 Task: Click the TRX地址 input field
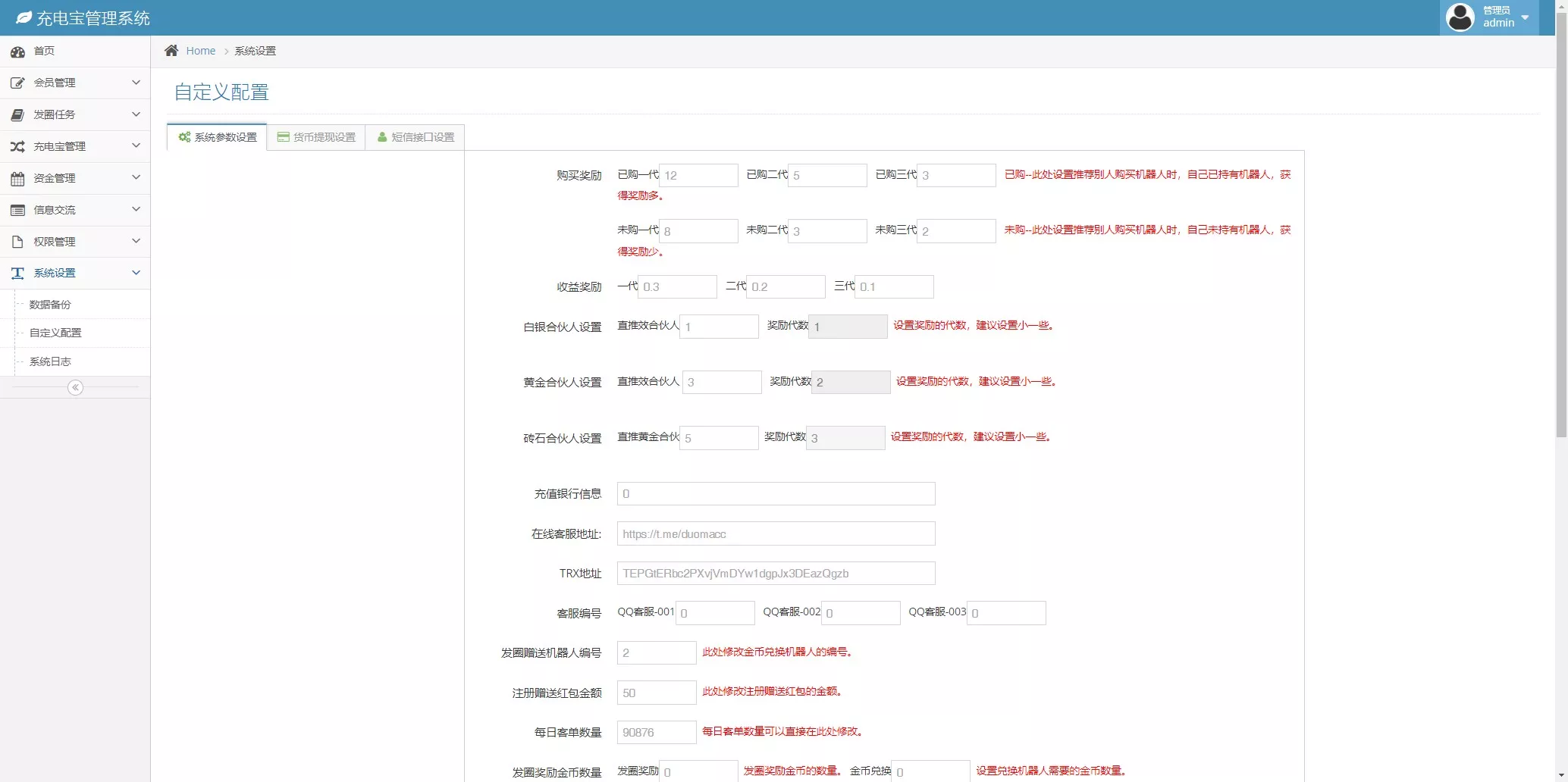[x=776, y=574]
